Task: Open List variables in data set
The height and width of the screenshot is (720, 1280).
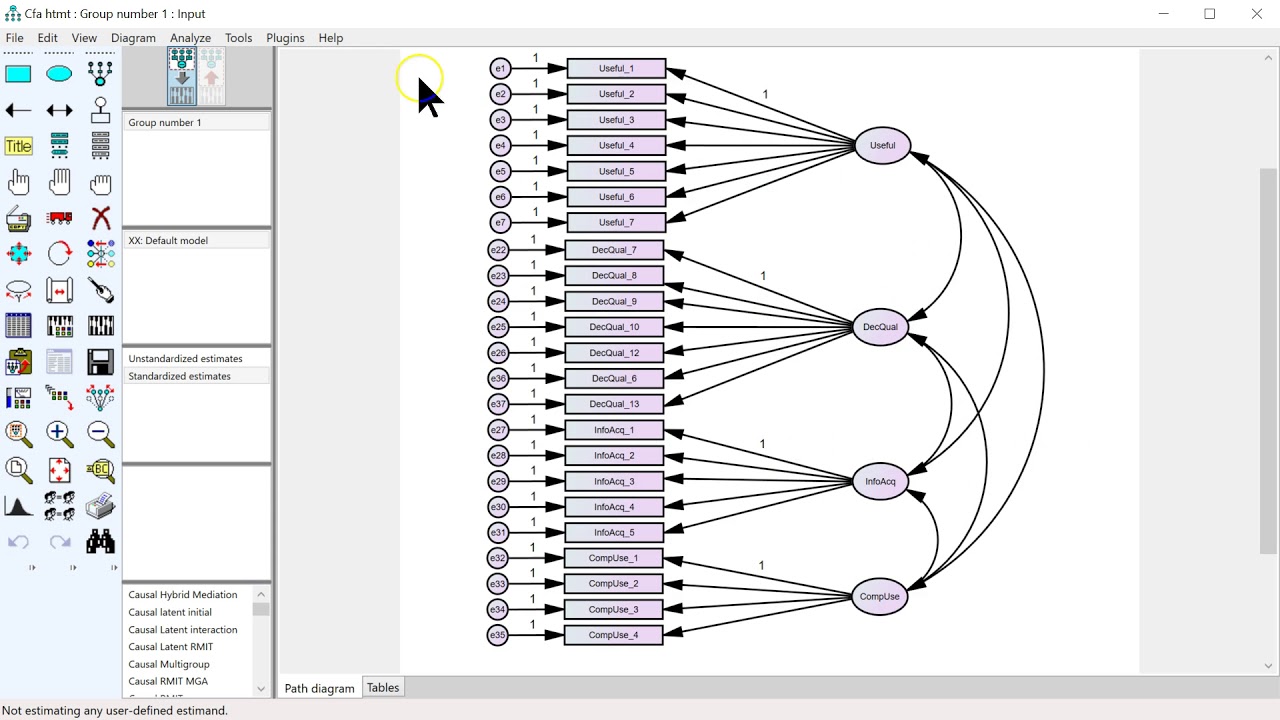Action: pos(100,146)
